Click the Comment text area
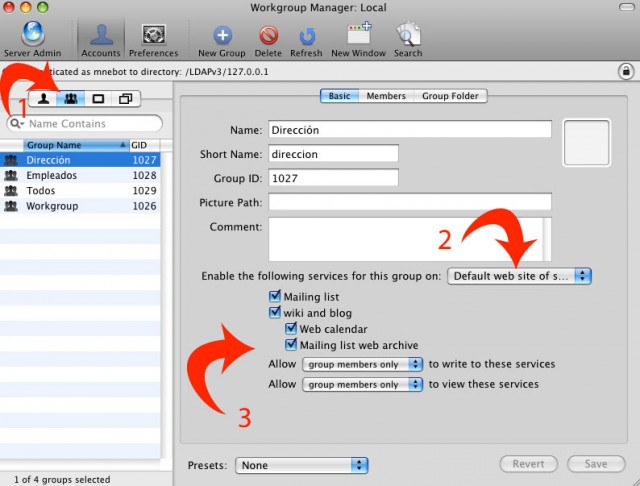 coord(406,239)
